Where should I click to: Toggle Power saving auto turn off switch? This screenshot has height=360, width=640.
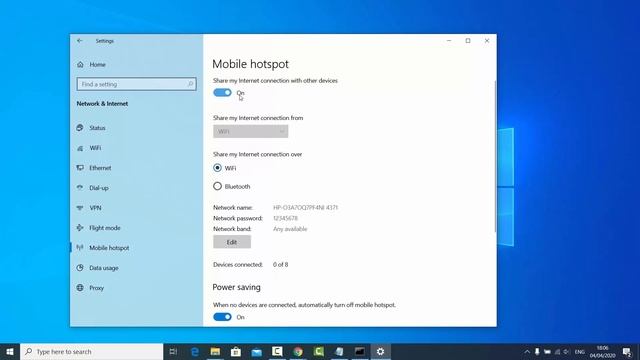click(x=222, y=317)
